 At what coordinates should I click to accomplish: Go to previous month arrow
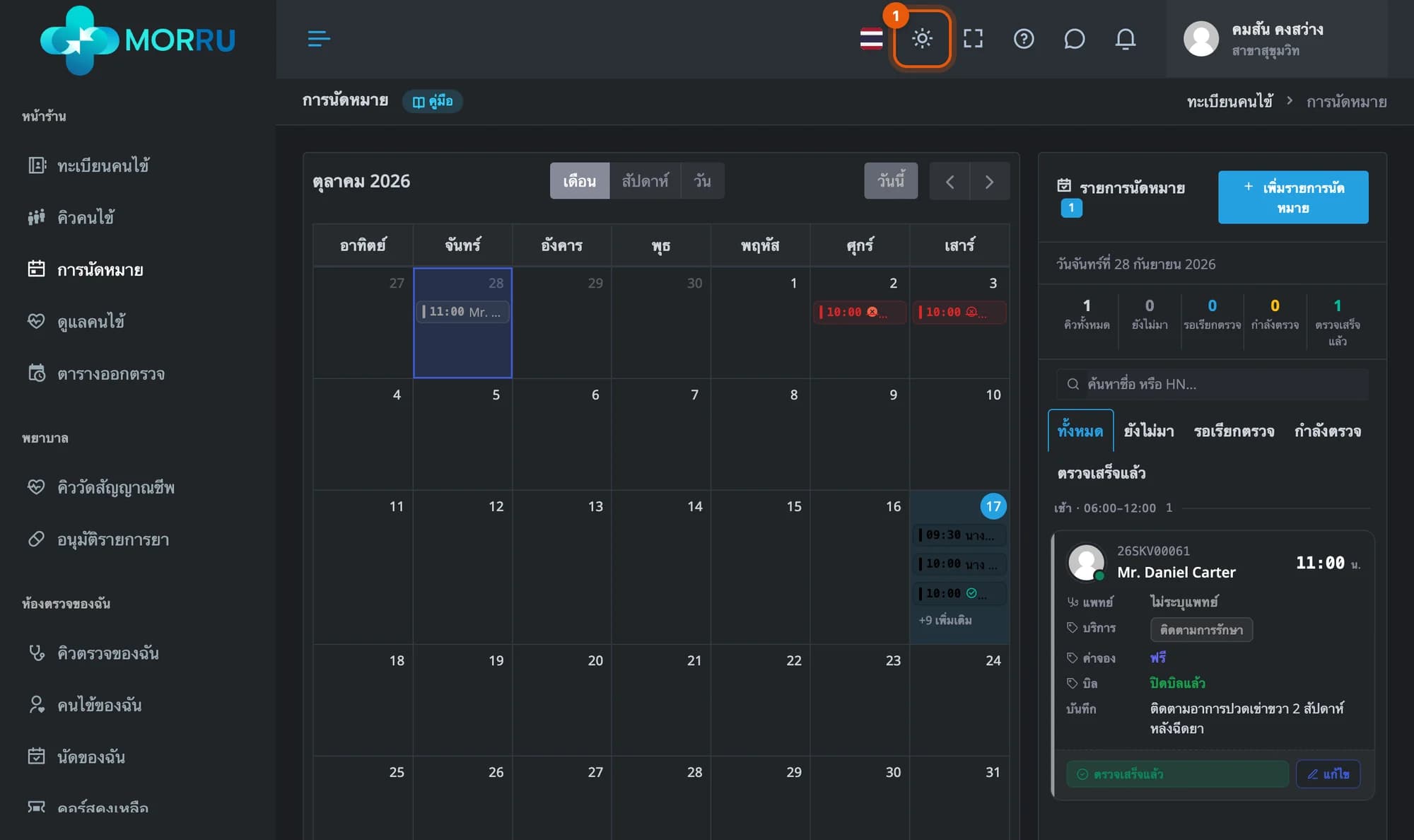pos(950,181)
